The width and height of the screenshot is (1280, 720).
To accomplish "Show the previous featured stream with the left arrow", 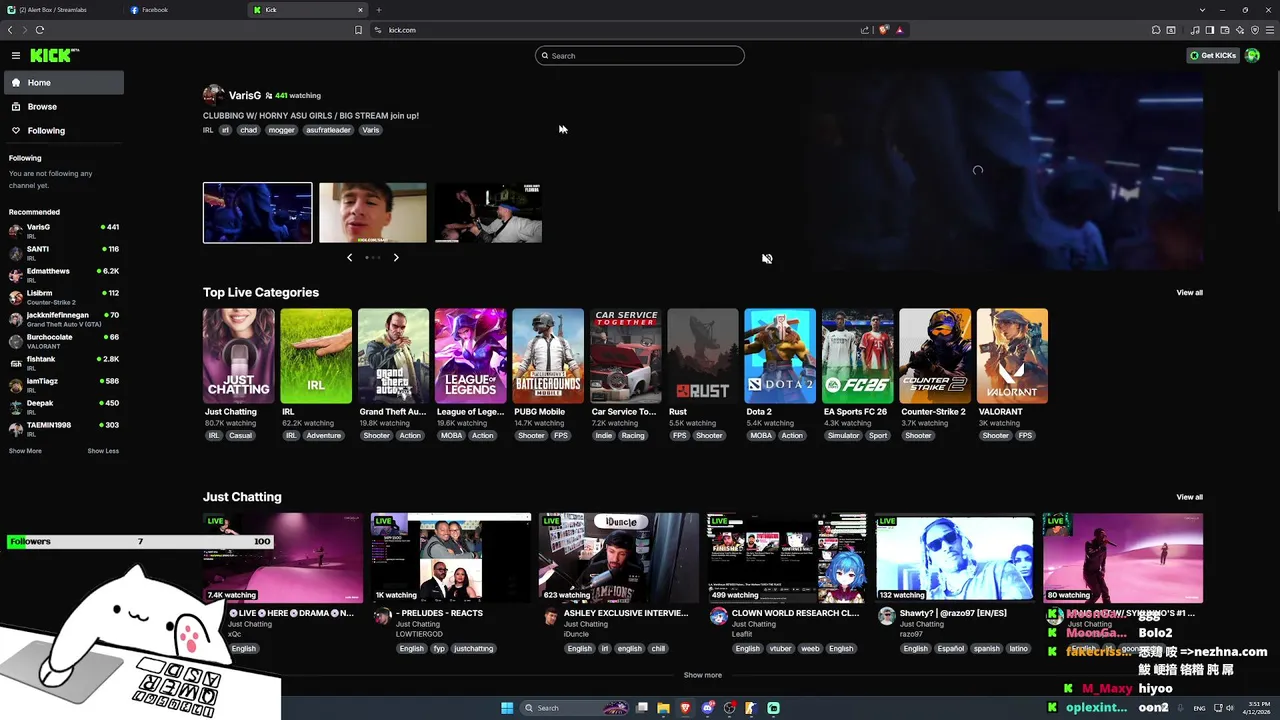I will [x=349, y=258].
